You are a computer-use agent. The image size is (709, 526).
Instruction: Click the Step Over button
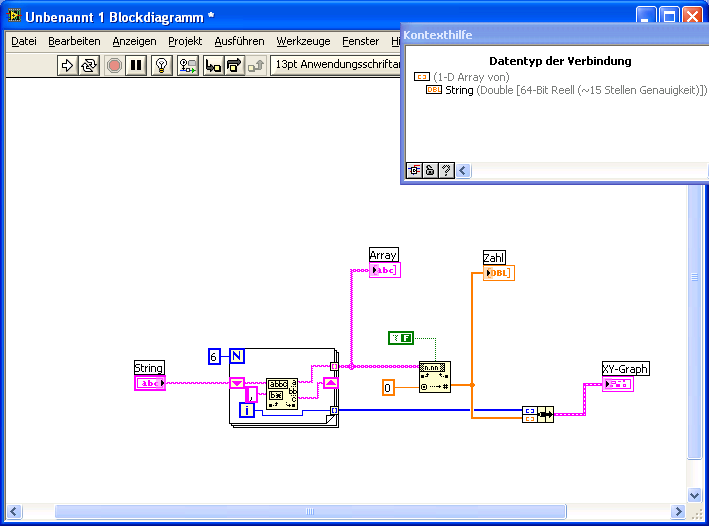[x=235, y=66]
